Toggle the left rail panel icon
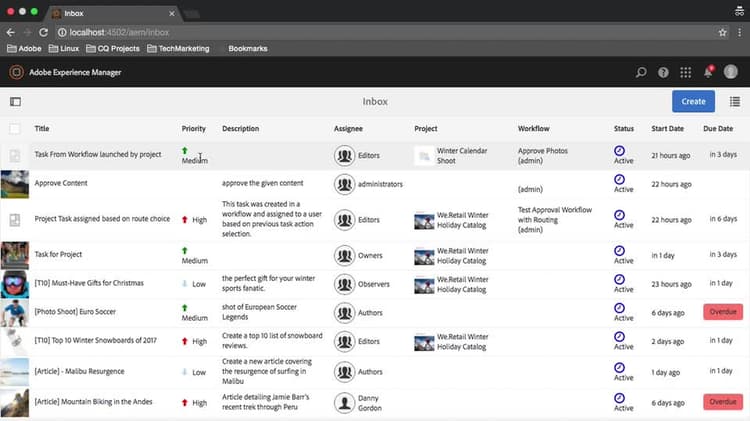The image size is (750, 421). [15, 101]
